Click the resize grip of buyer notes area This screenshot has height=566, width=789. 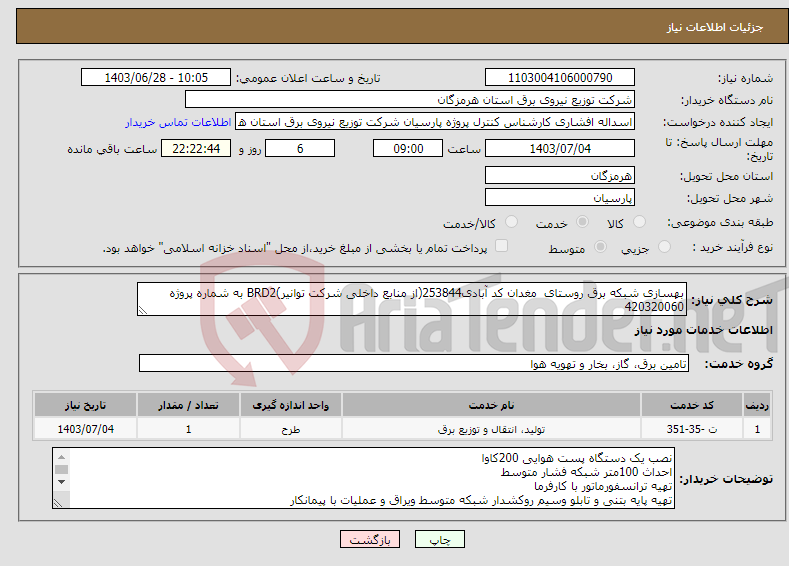click(58, 503)
